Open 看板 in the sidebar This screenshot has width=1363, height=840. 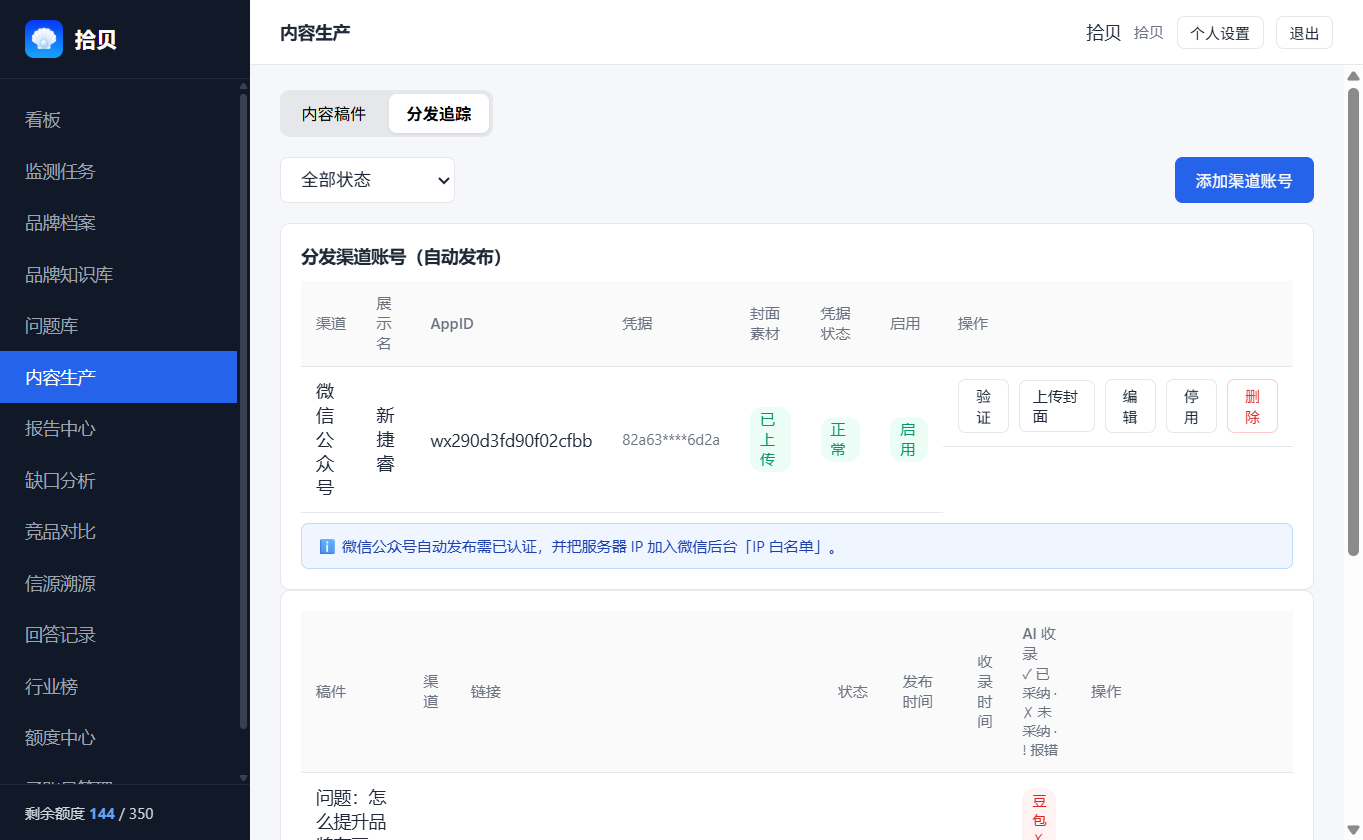pyautogui.click(x=118, y=120)
